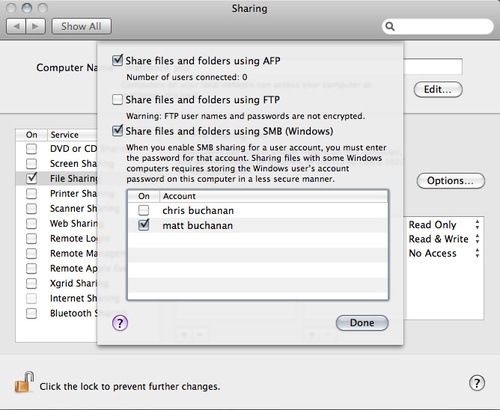Toggle the Bluetooth Sharing checkbox
Viewport: 500px width, 410px height.
(31, 313)
